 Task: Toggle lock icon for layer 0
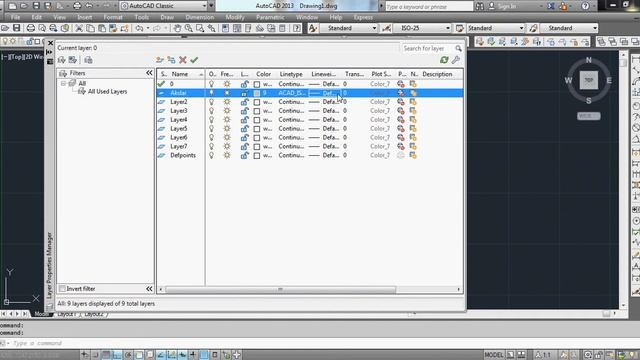(x=244, y=84)
